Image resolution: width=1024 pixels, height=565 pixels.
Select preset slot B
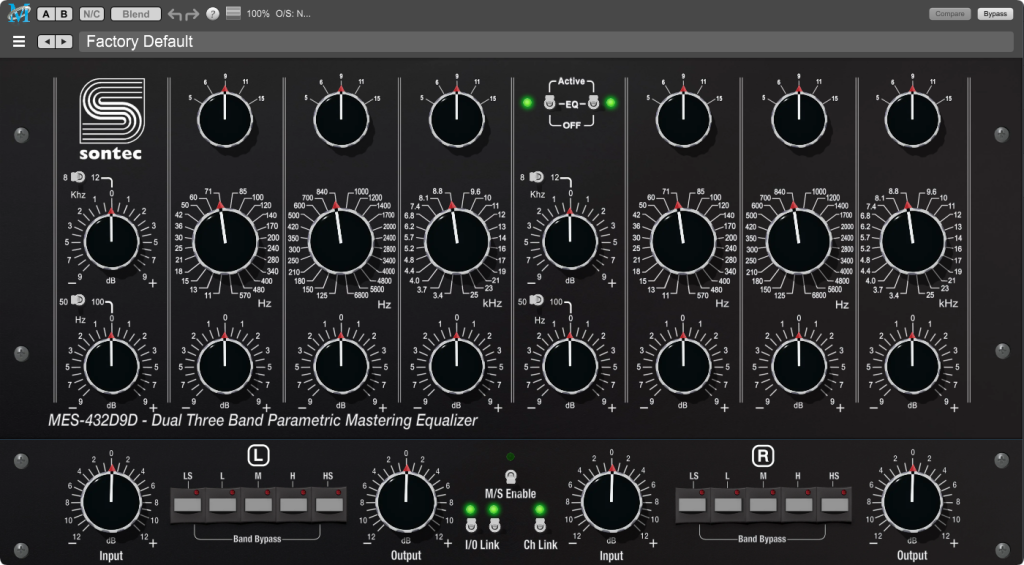pos(63,14)
